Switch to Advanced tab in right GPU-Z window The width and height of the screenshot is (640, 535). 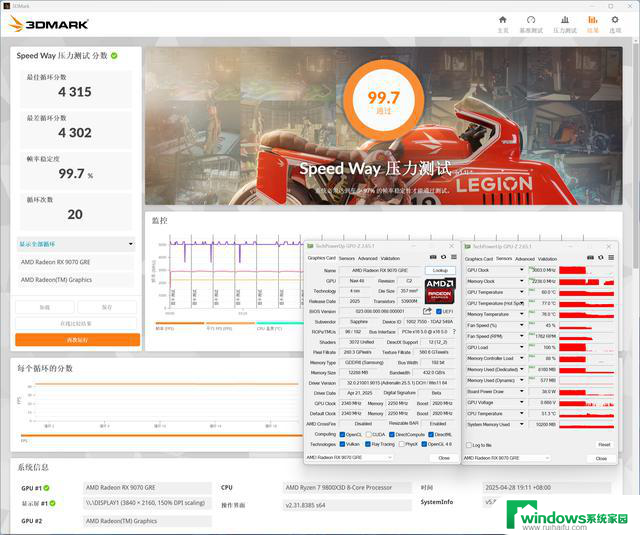(x=525, y=259)
